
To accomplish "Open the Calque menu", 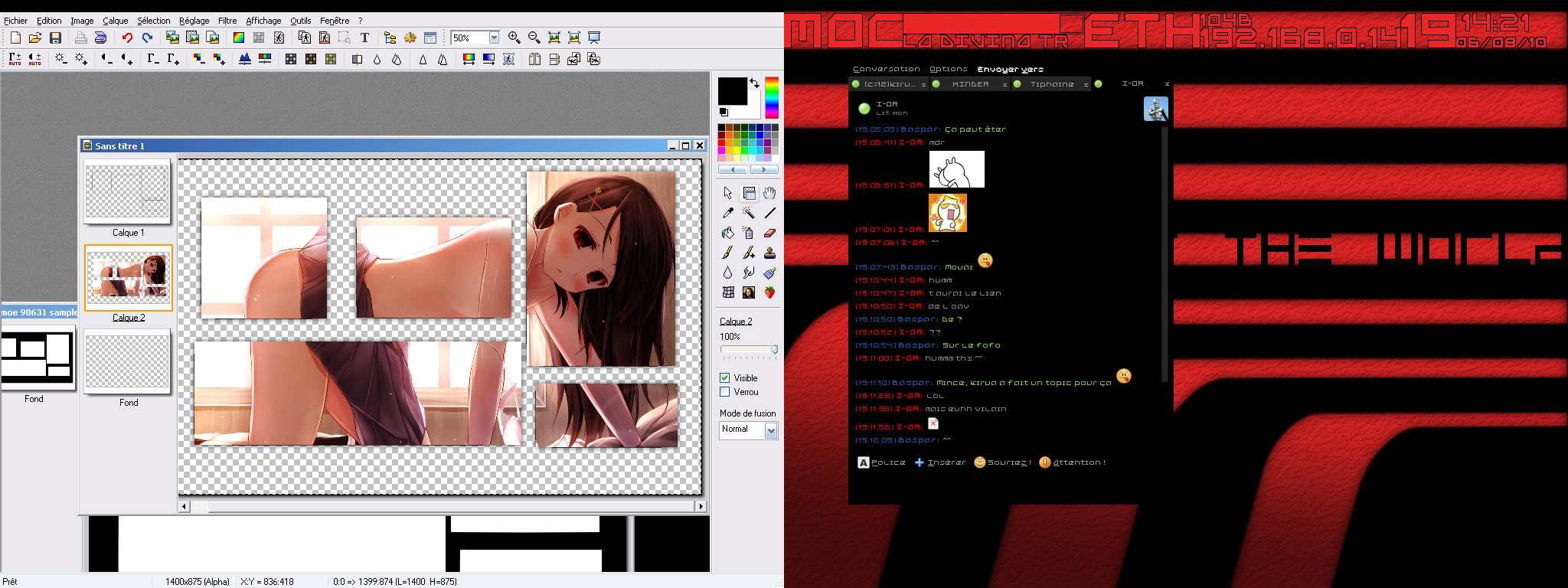I will pos(116,21).
